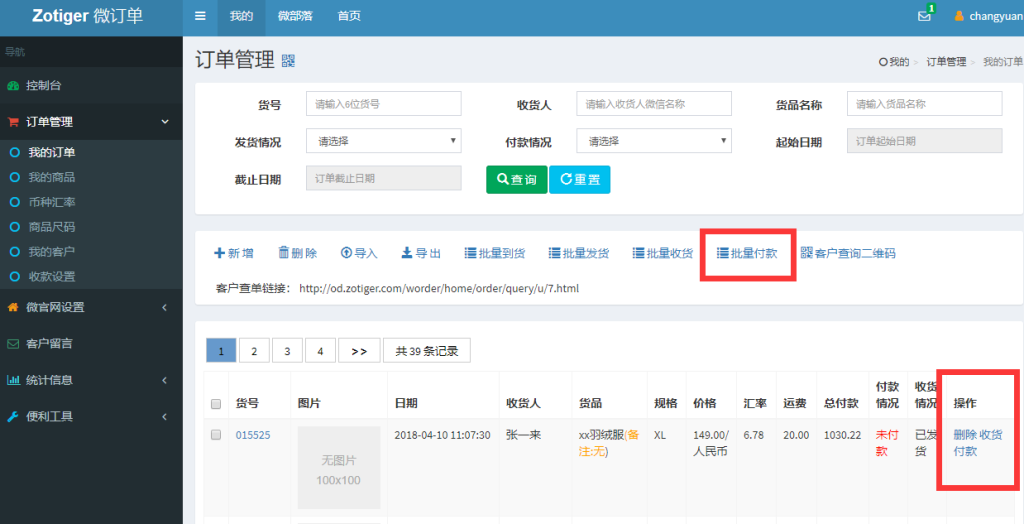The height and width of the screenshot is (524, 1024).
Task: Go to page 2 of orders
Action: (254, 351)
